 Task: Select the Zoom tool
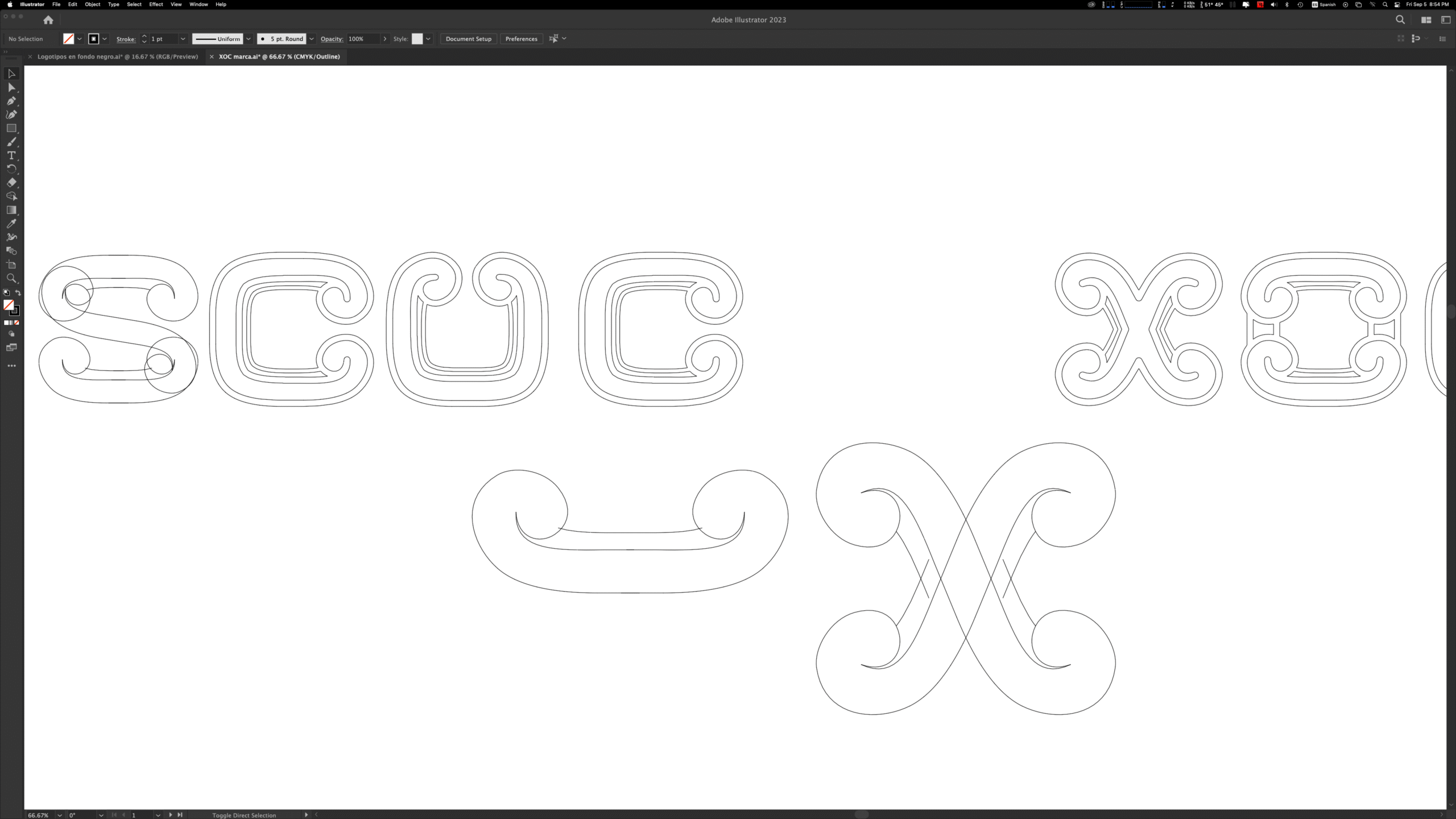11,278
